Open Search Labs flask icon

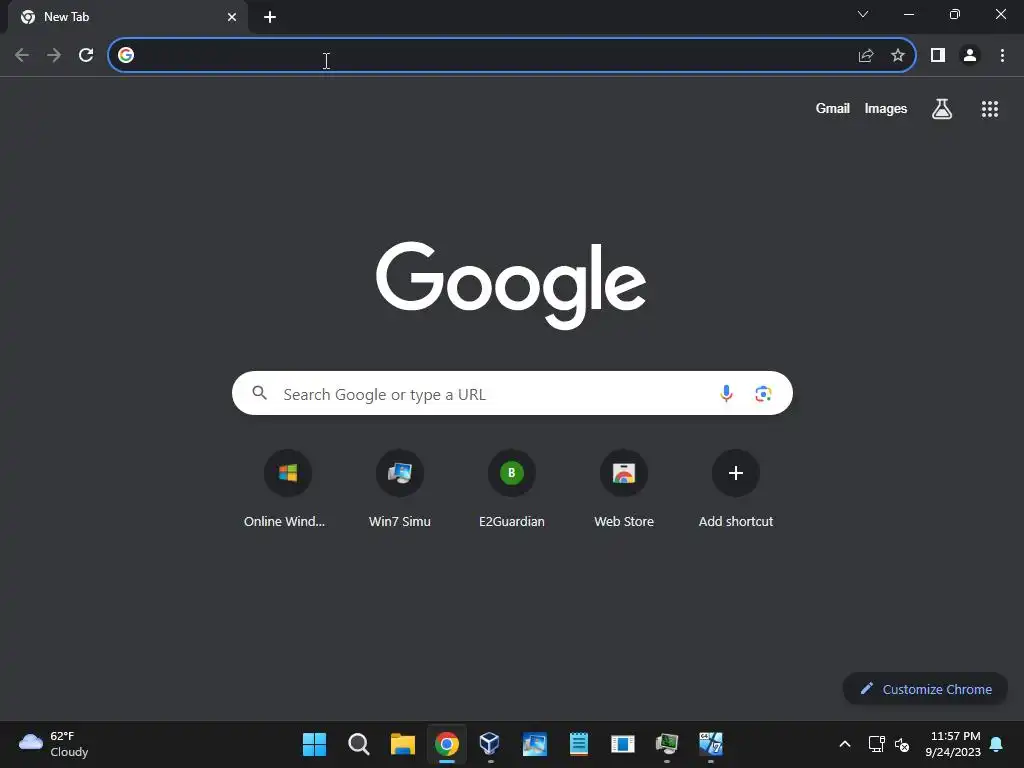point(942,108)
